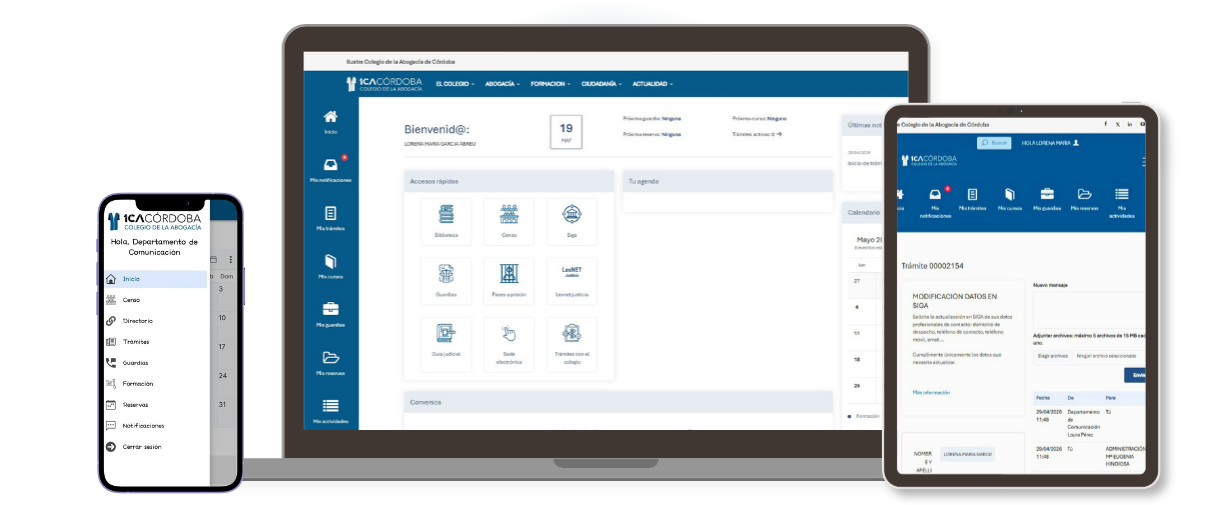Image resolution: width=1212 pixels, height=505 pixels.
Task: Open Mis cursos icon on the tablet
Action: click(1010, 194)
